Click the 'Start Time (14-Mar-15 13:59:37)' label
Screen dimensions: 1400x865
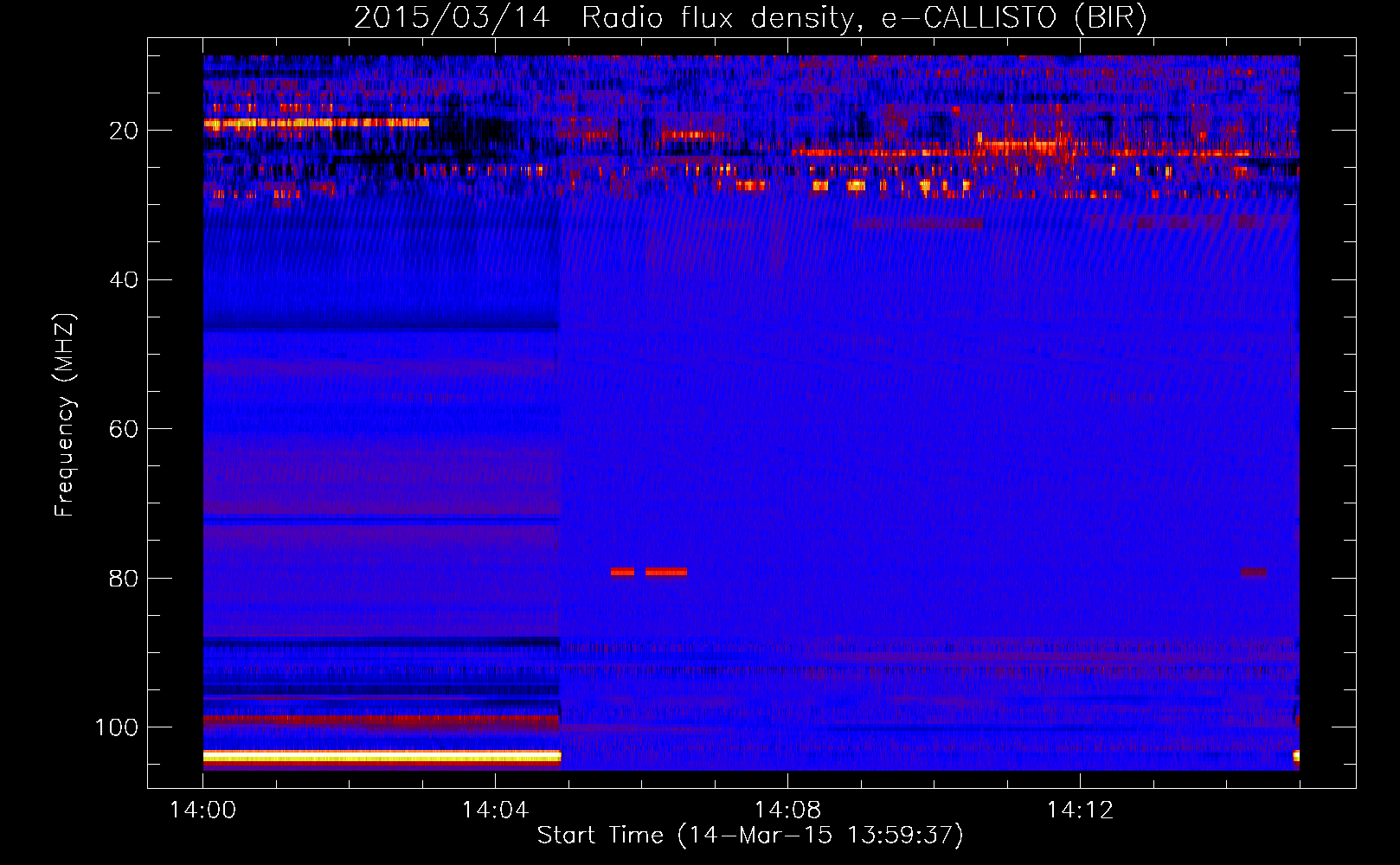[750, 836]
